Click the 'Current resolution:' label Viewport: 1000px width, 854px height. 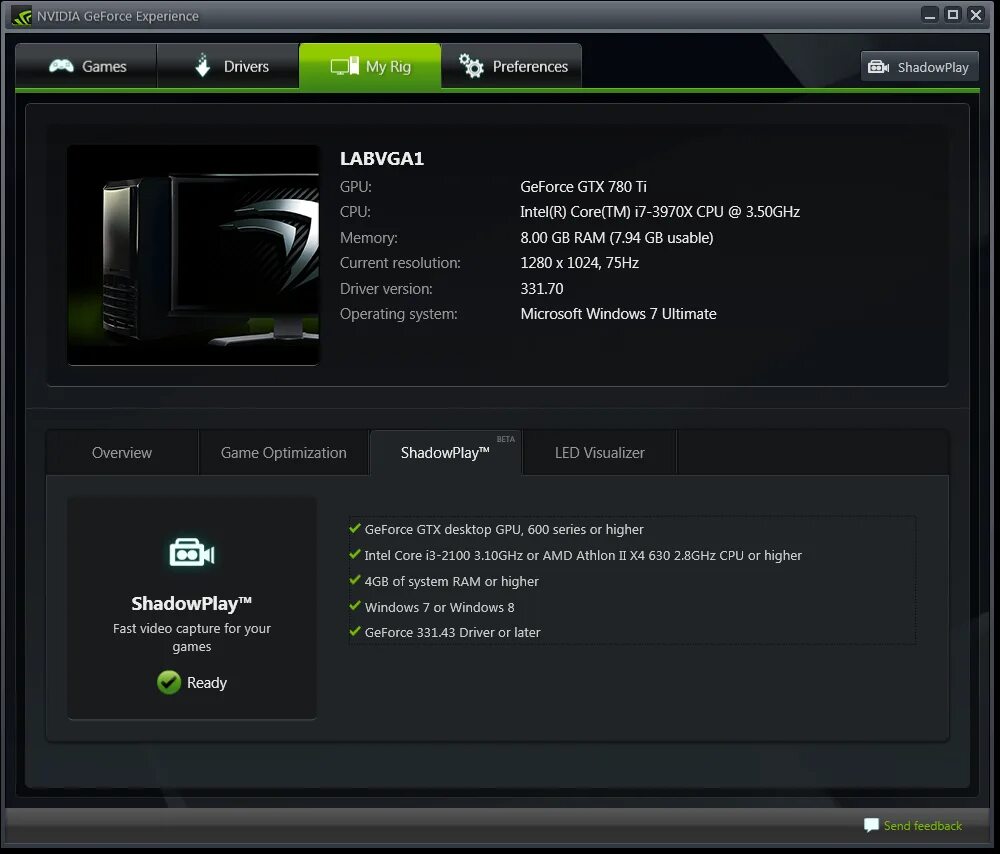click(x=400, y=263)
